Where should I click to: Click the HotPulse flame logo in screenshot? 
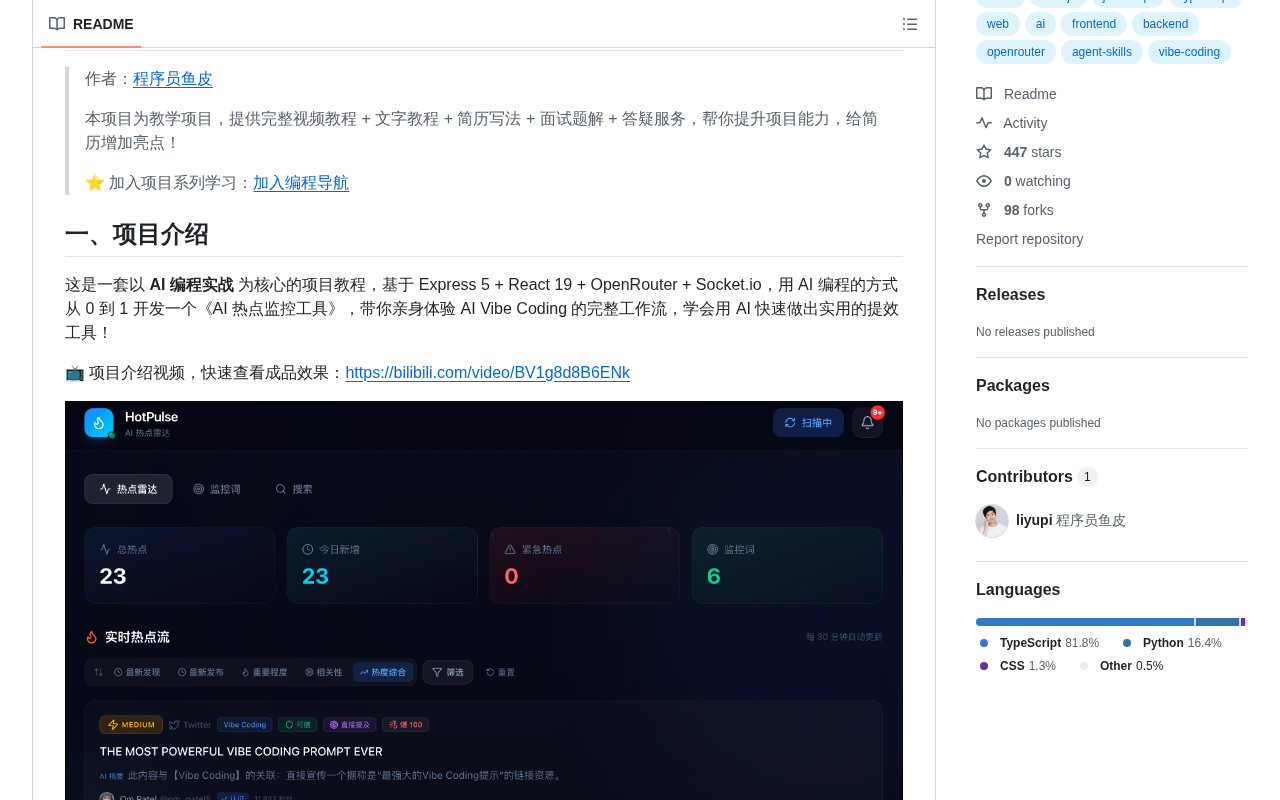99,423
